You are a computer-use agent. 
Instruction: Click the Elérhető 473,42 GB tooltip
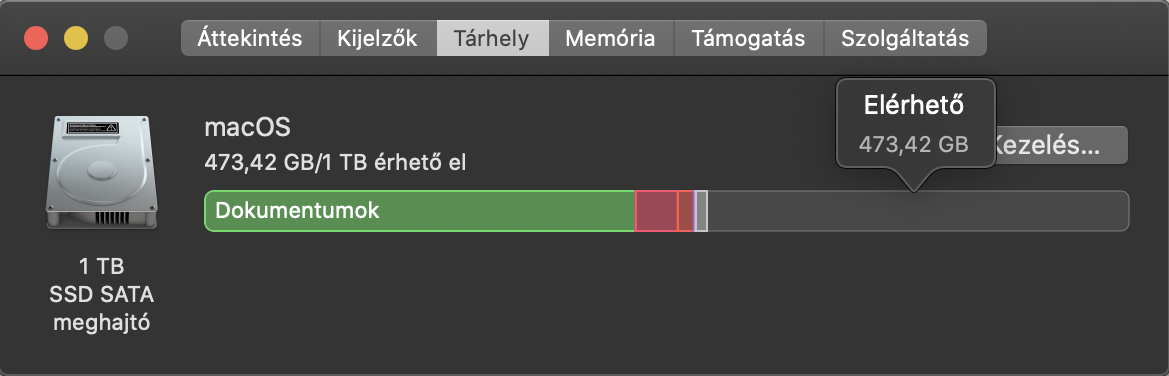click(x=916, y=124)
